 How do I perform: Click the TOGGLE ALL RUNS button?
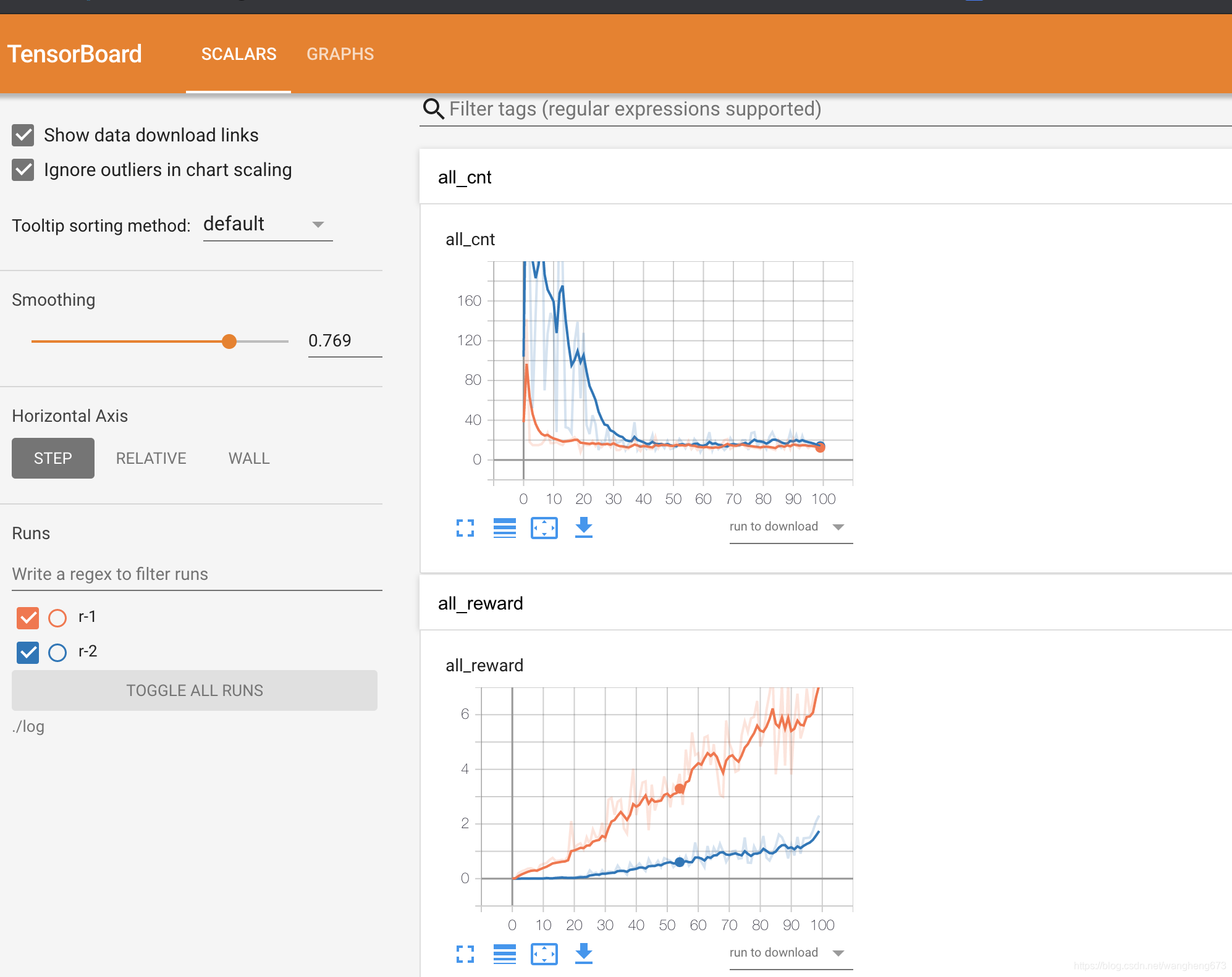[x=195, y=690]
